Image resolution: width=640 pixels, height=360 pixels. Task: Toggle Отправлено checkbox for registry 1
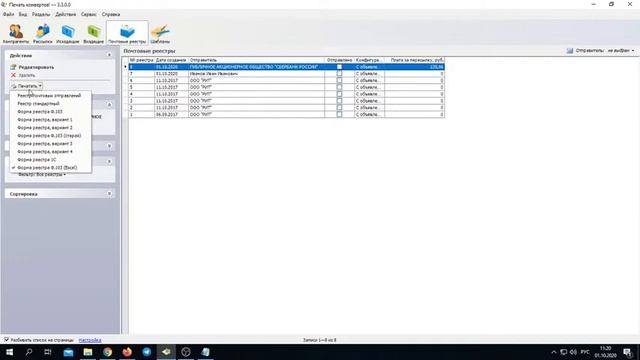339,114
